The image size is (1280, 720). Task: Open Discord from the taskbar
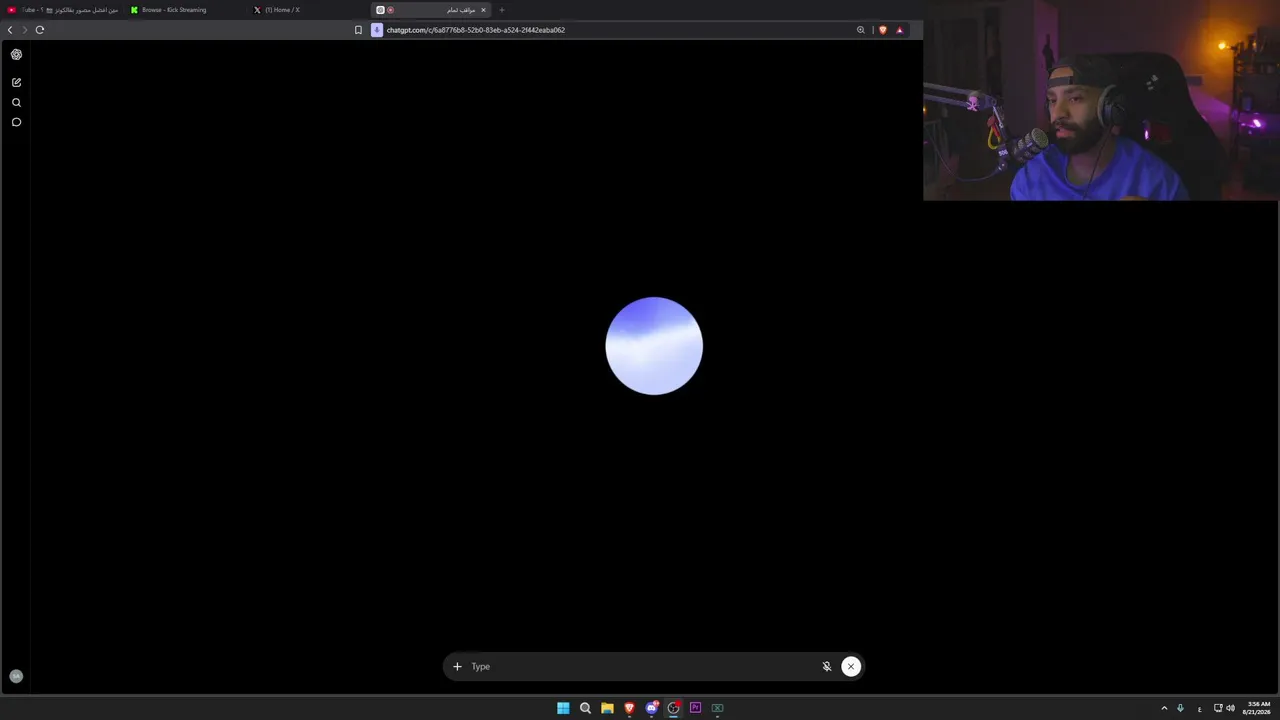tap(652, 708)
